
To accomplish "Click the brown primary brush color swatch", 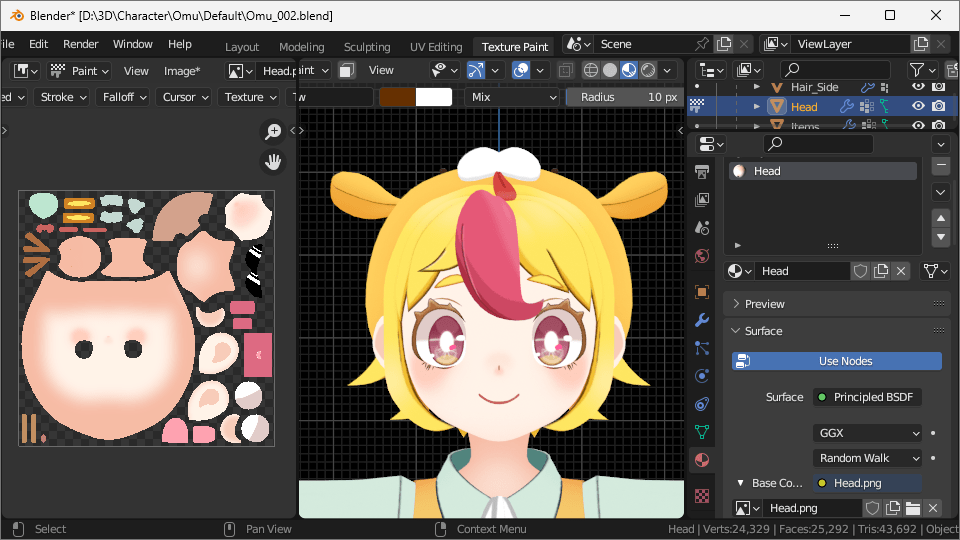I will pyautogui.click(x=397, y=97).
